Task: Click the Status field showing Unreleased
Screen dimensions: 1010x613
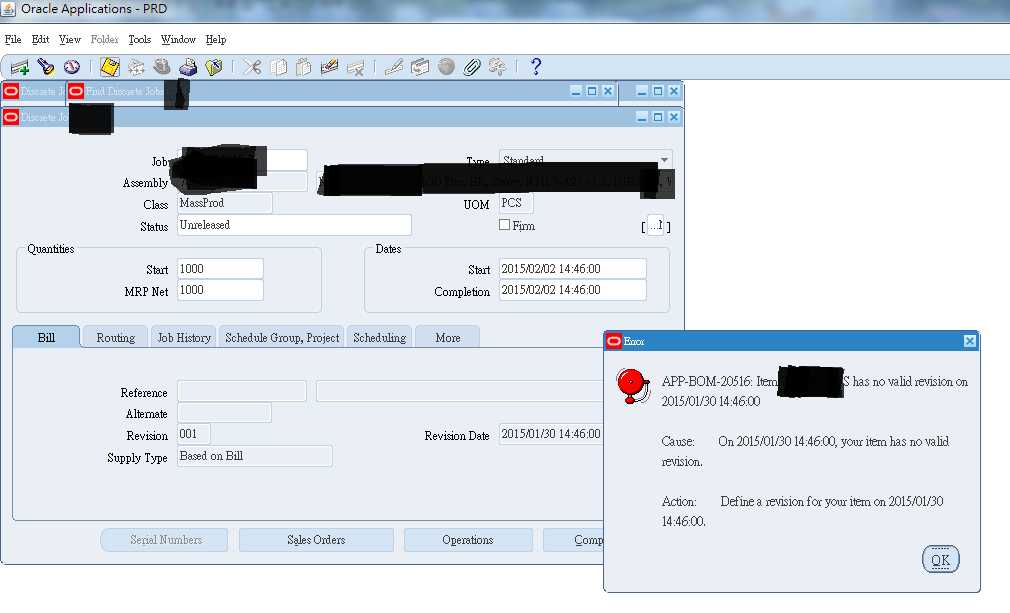Action: pyautogui.click(x=294, y=225)
